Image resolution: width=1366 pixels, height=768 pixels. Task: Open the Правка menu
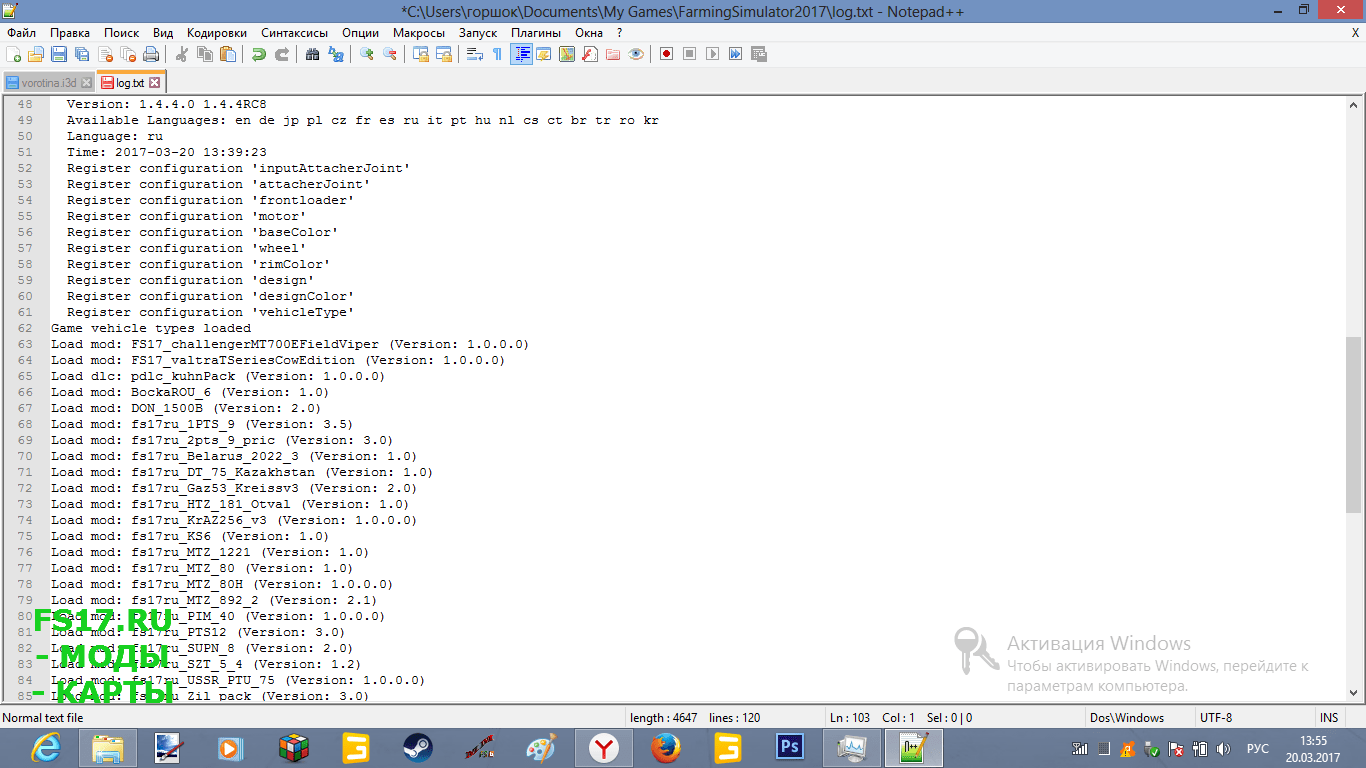(69, 33)
